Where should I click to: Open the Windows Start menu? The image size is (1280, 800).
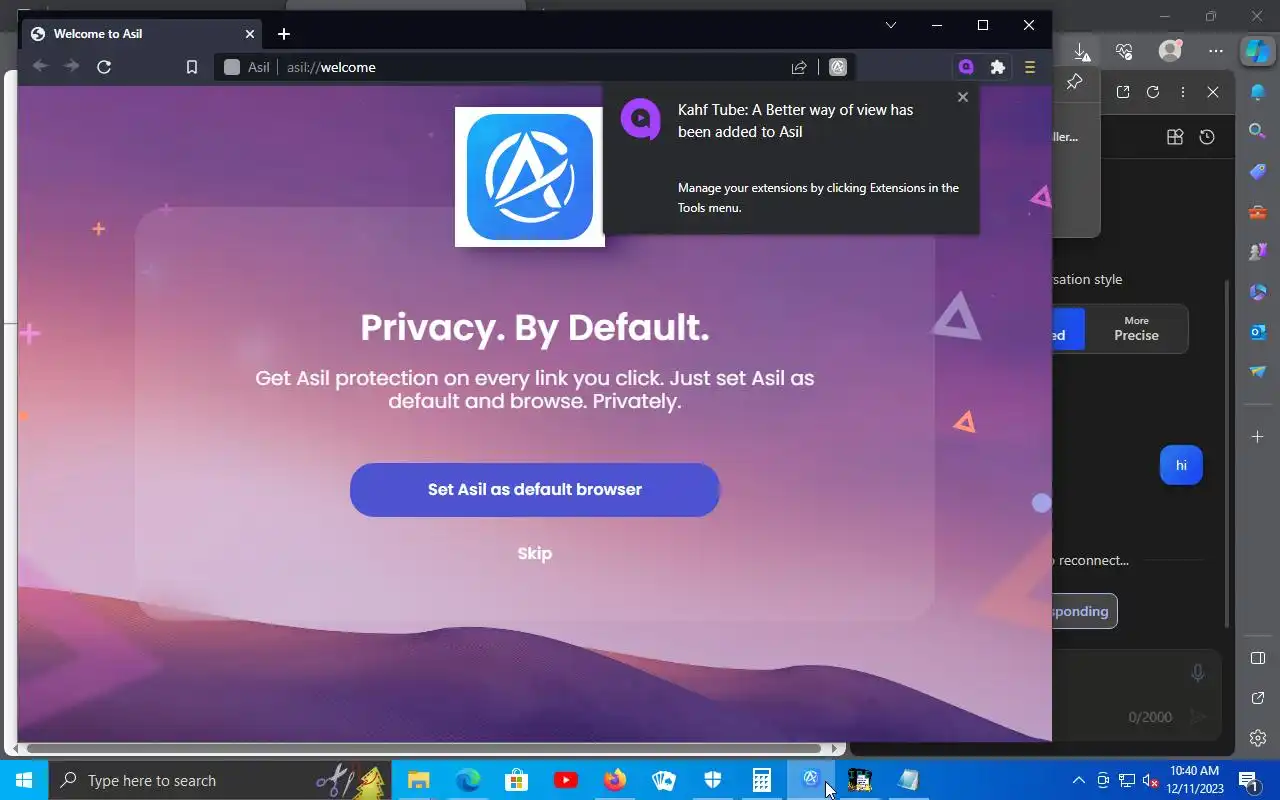pos(24,780)
